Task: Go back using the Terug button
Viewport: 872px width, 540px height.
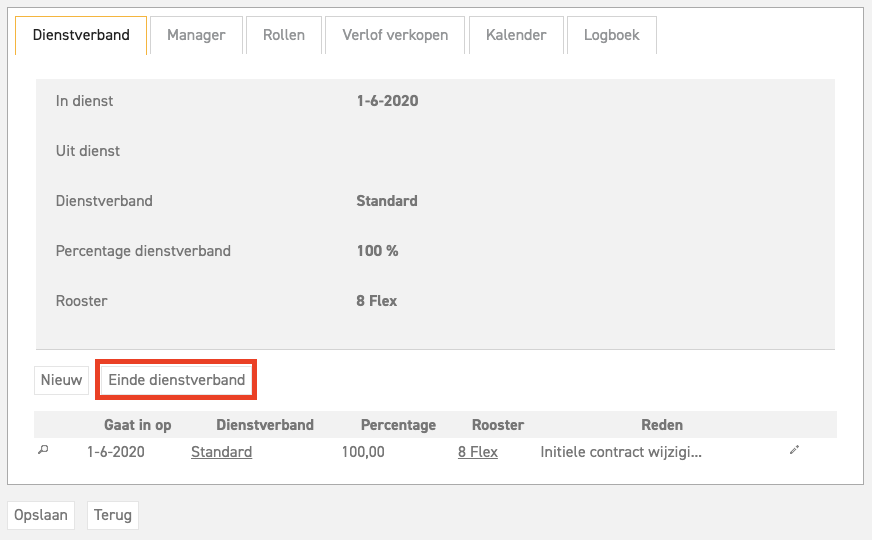Action: (x=113, y=515)
